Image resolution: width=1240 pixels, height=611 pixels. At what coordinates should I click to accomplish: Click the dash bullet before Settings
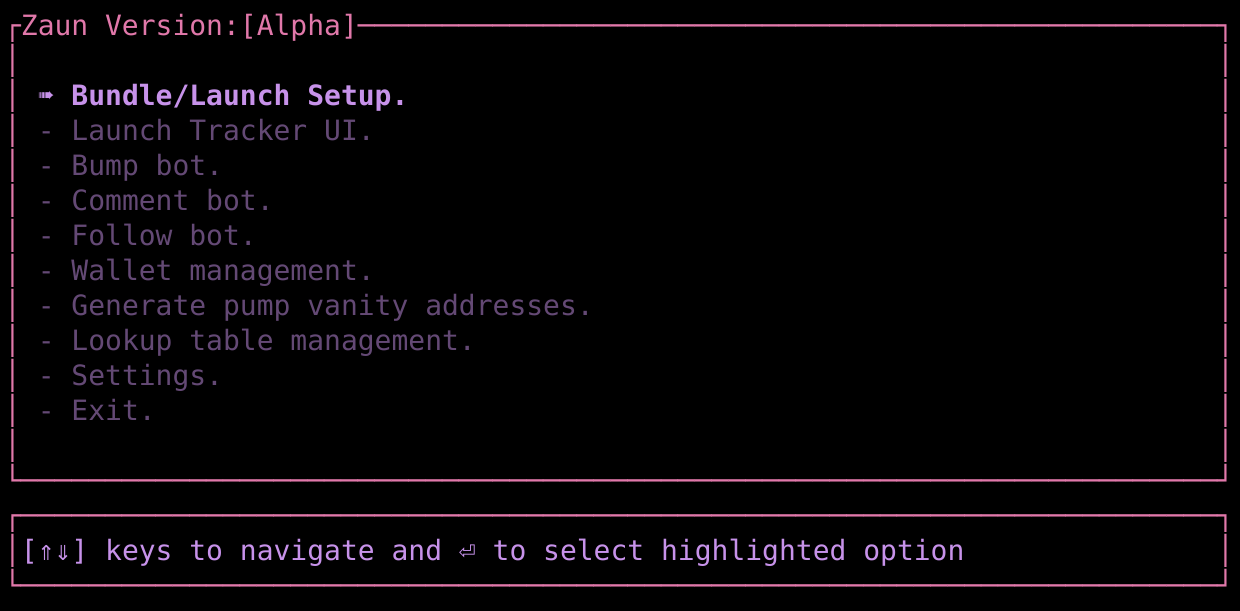click(x=46, y=376)
